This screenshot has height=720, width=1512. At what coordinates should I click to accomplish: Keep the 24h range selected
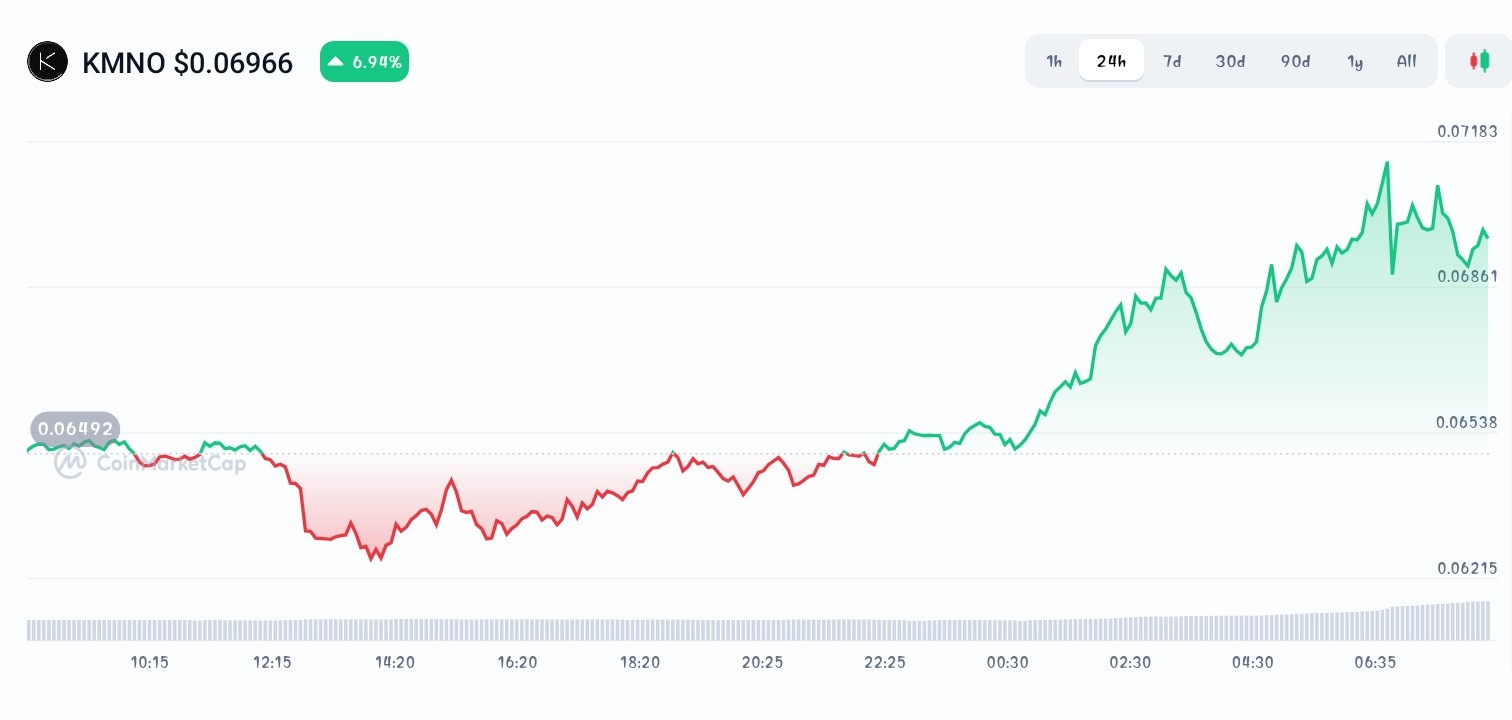[x=1111, y=60]
